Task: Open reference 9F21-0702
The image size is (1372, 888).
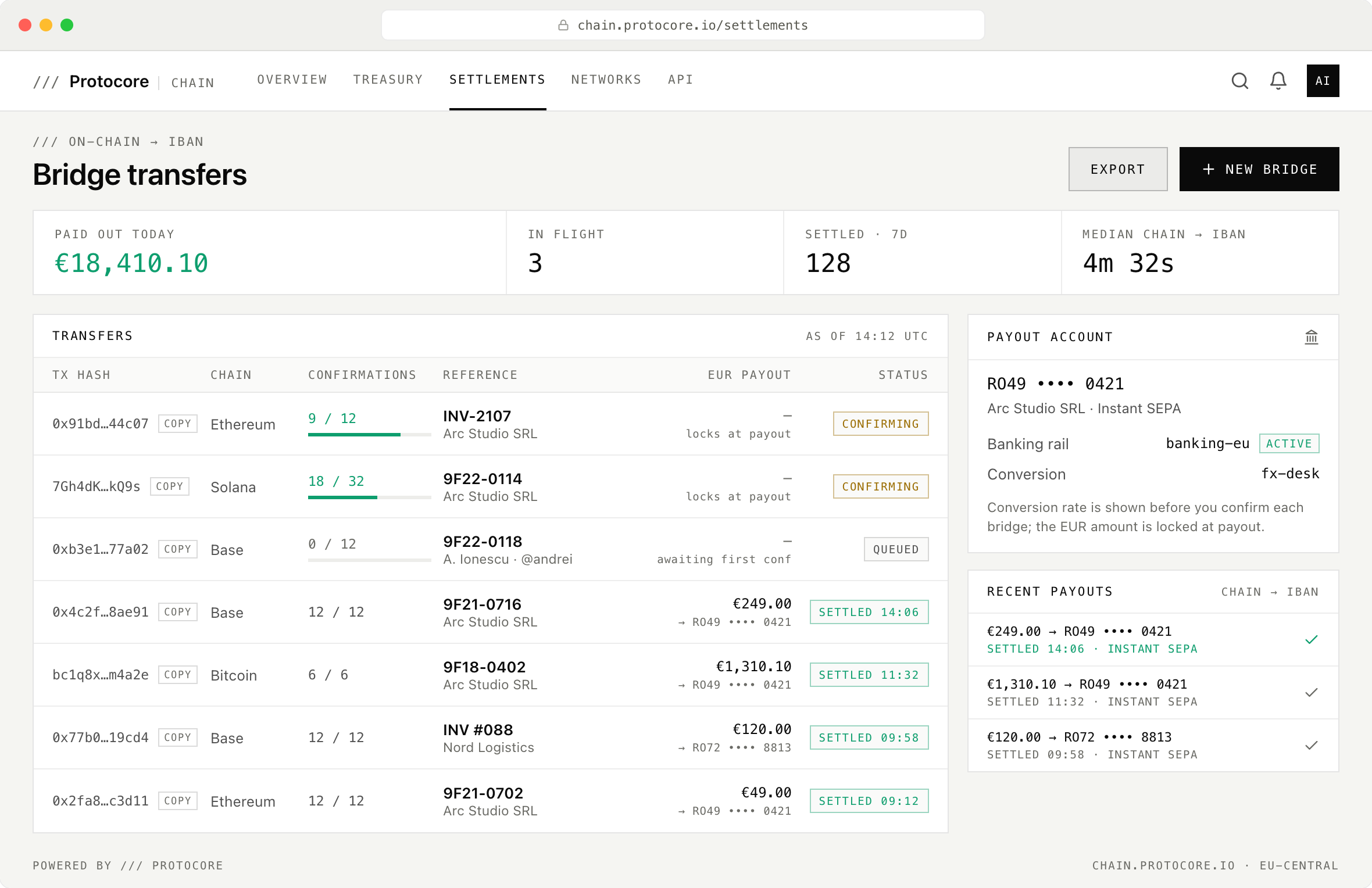Action: pyautogui.click(x=483, y=793)
